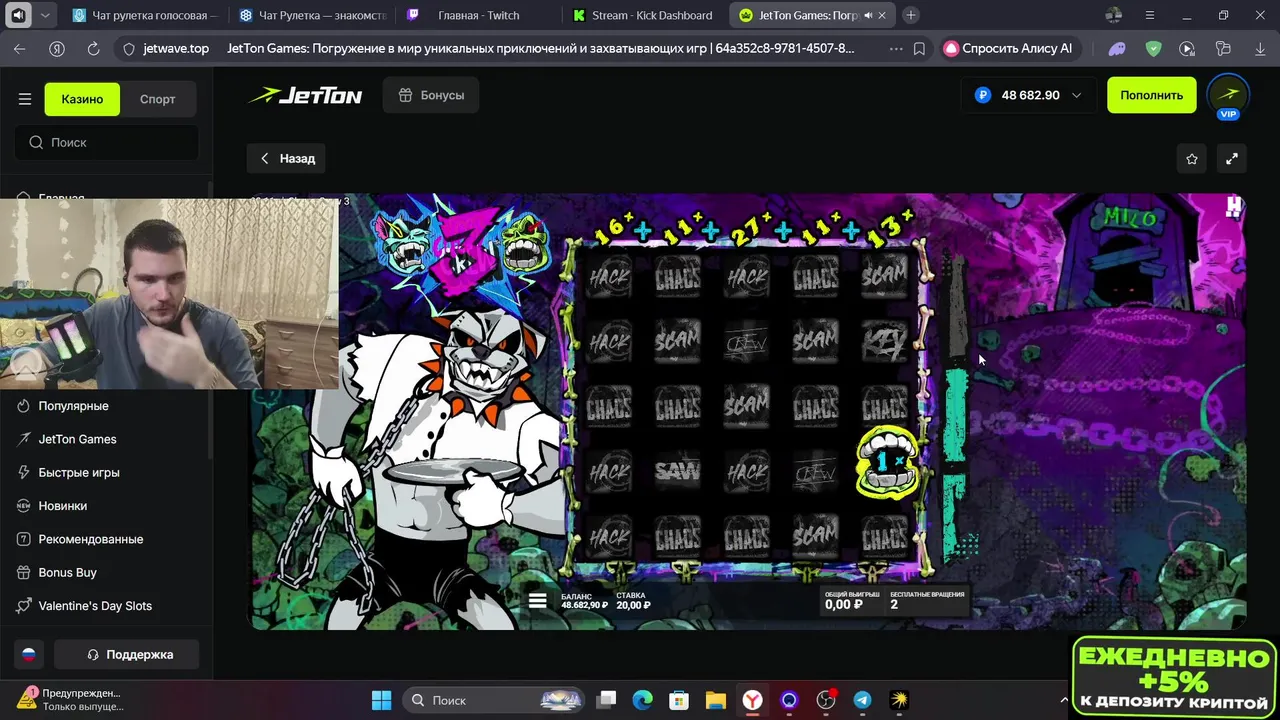Viewport: 1280px width, 720px height.
Task: Click the Популярные flame icon
Action: [x=24, y=406]
